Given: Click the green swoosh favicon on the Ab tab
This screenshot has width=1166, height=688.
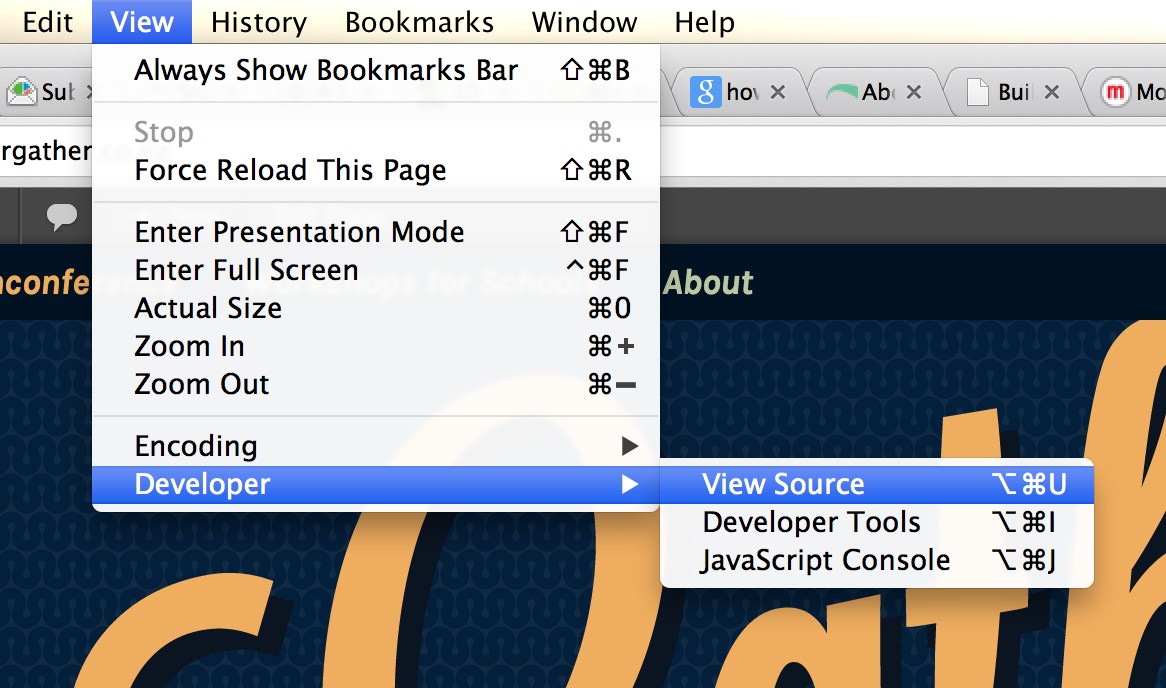Looking at the screenshot, I should point(841,92).
